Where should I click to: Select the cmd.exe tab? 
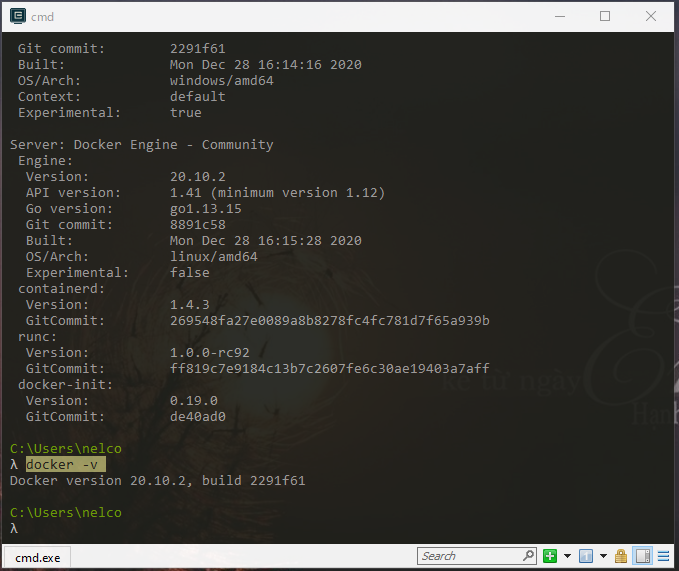[x=37, y=558]
